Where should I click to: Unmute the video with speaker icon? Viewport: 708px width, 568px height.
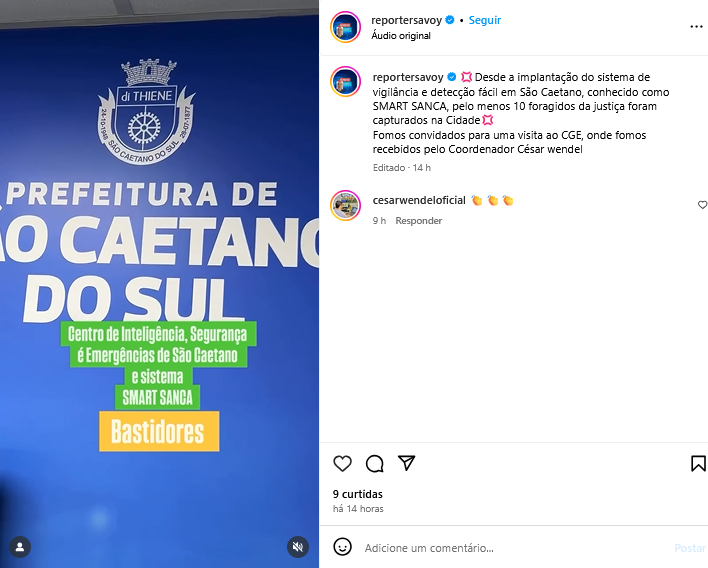[298, 547]
